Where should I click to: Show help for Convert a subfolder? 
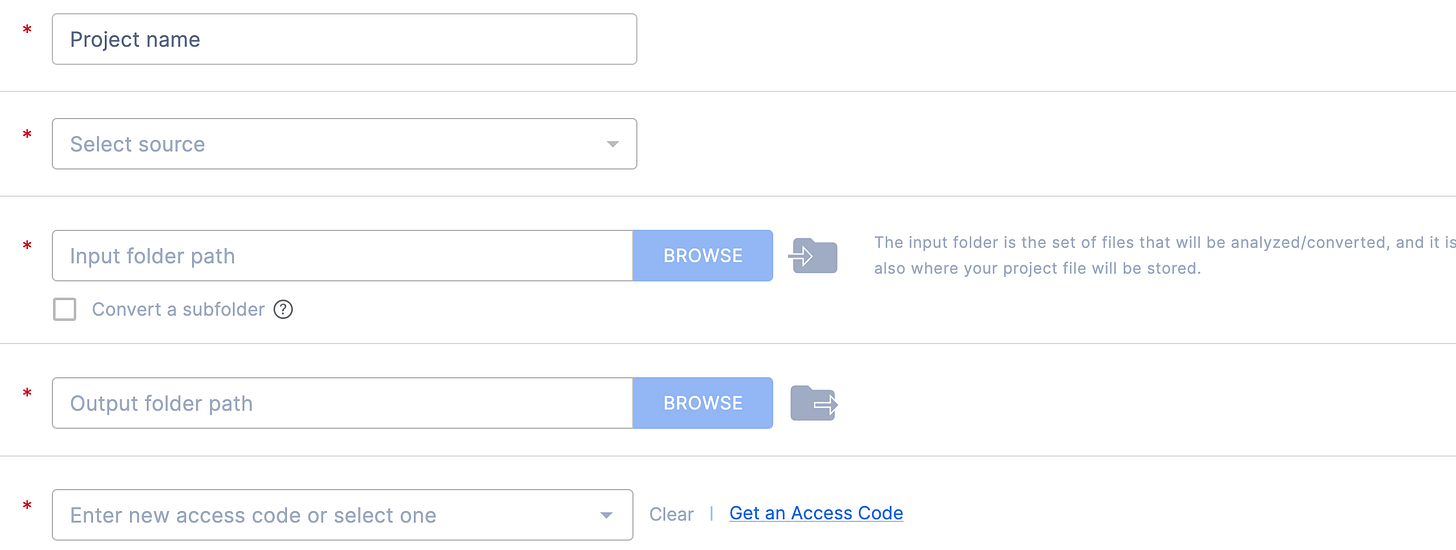(283, 309)
